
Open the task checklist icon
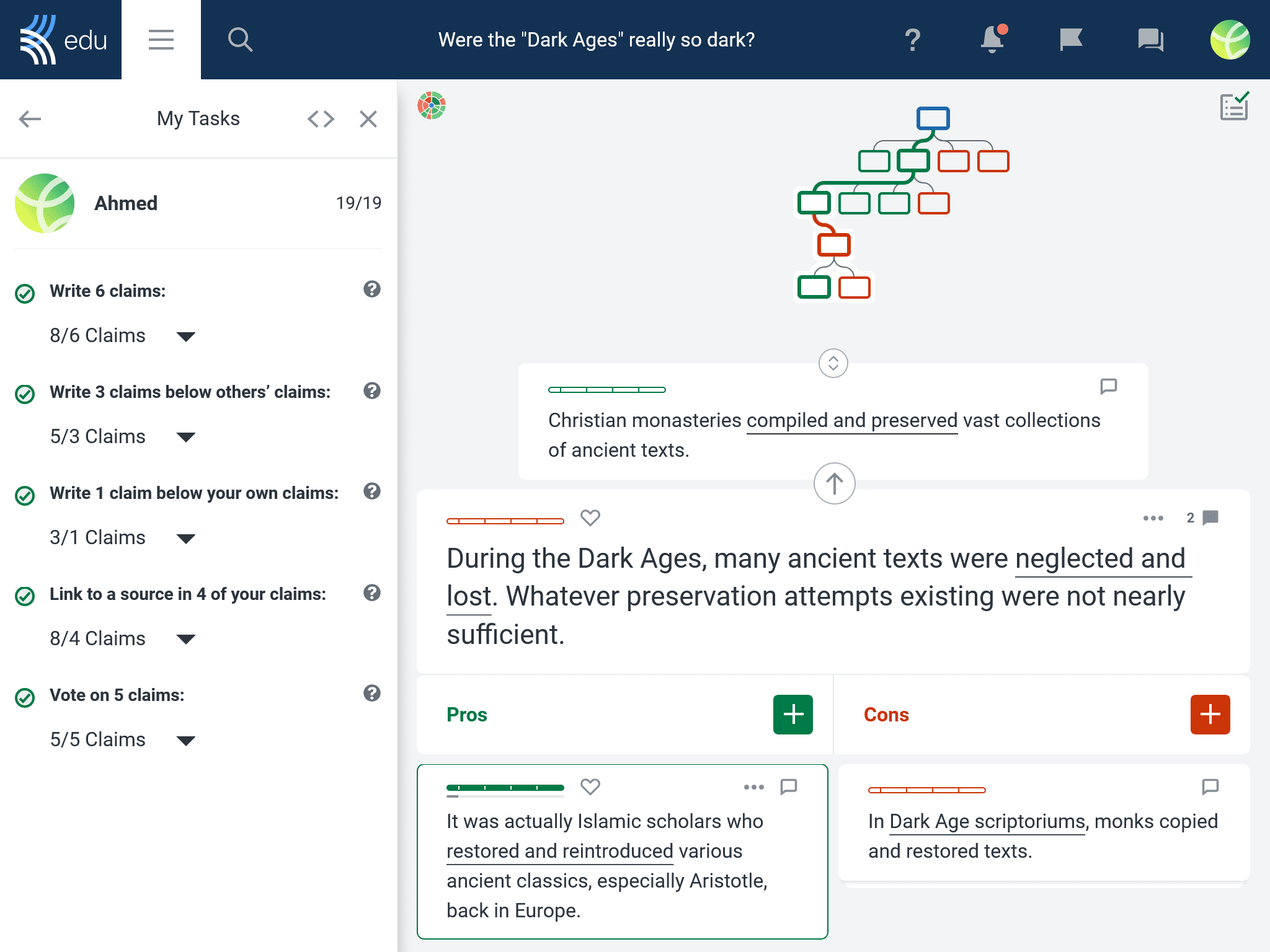click(x=1235, y=107)
